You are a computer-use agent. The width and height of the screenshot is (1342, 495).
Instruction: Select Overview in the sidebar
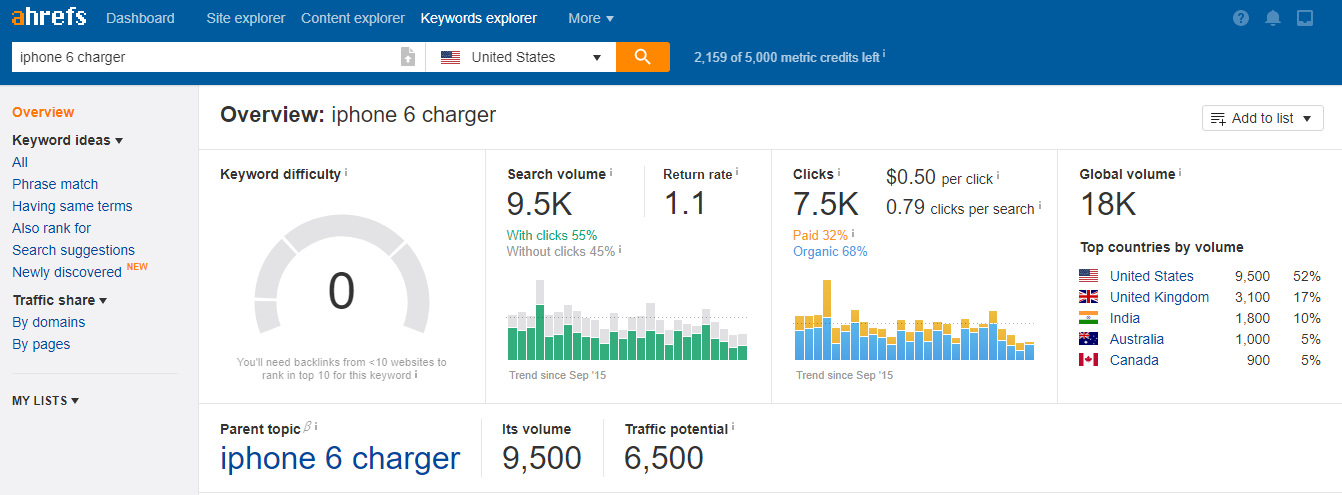tap(43, 112)
